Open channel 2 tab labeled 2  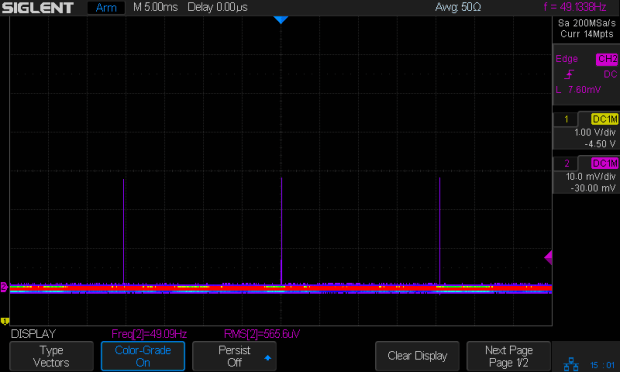tap(566, 163)
